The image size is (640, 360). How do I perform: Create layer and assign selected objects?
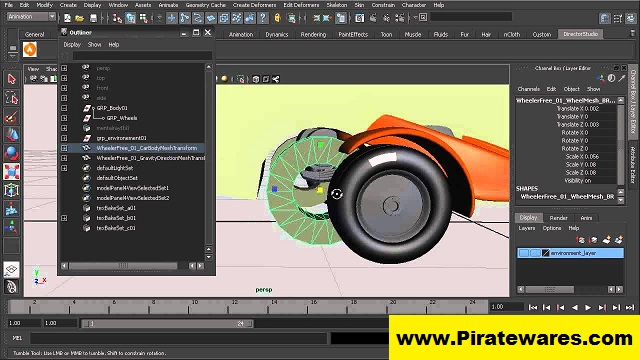click(x=619, y=240)
